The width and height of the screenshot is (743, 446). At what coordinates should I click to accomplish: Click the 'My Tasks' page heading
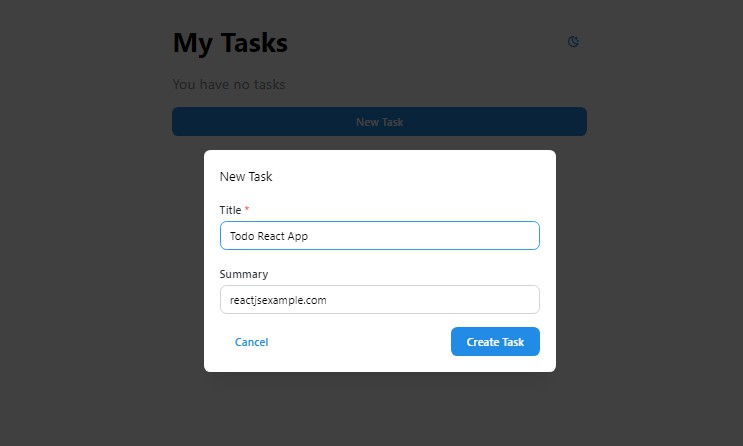pyautogui.click(x=230, y=43)
